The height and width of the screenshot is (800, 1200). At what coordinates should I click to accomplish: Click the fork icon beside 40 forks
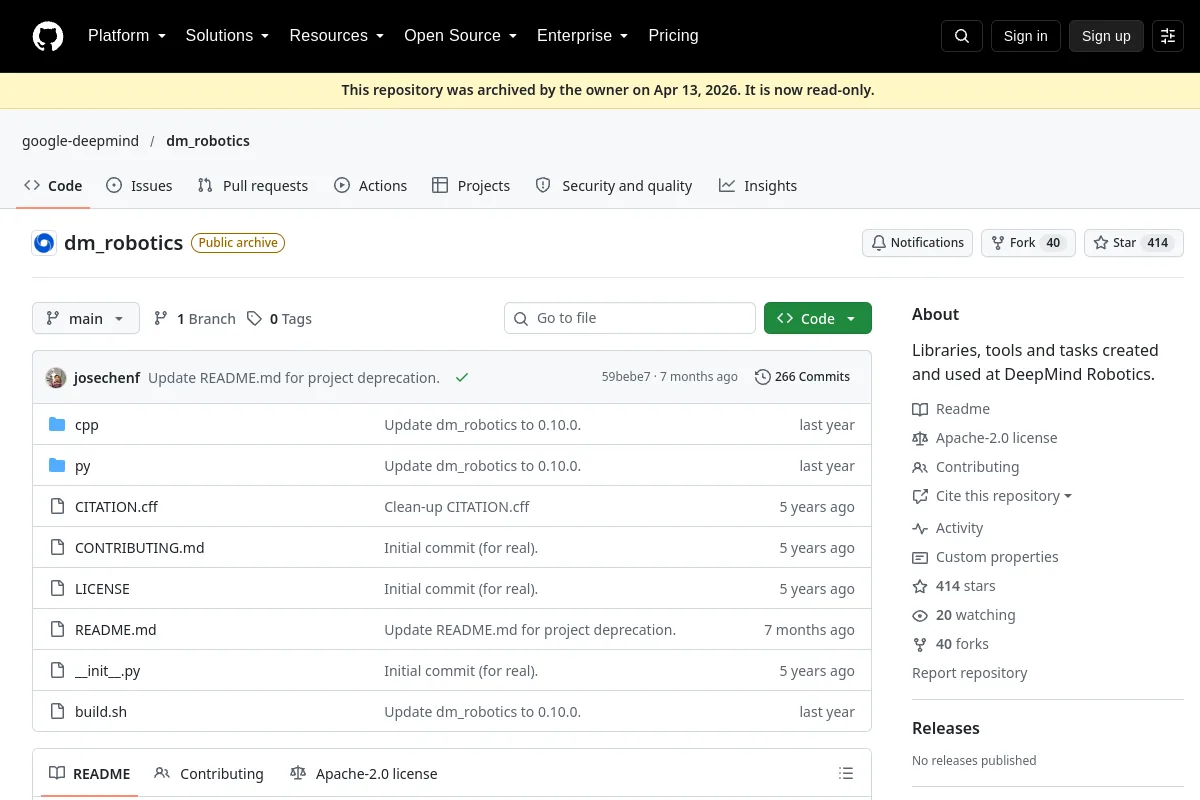click(920, 644)
